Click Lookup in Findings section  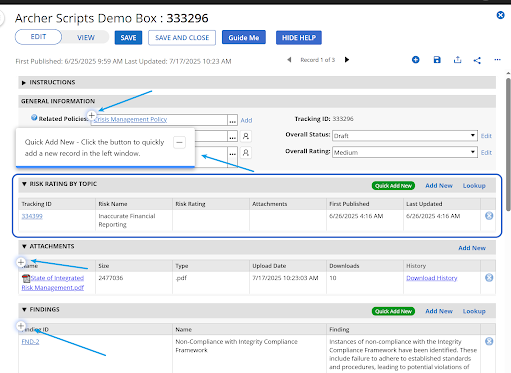(474, 311)
